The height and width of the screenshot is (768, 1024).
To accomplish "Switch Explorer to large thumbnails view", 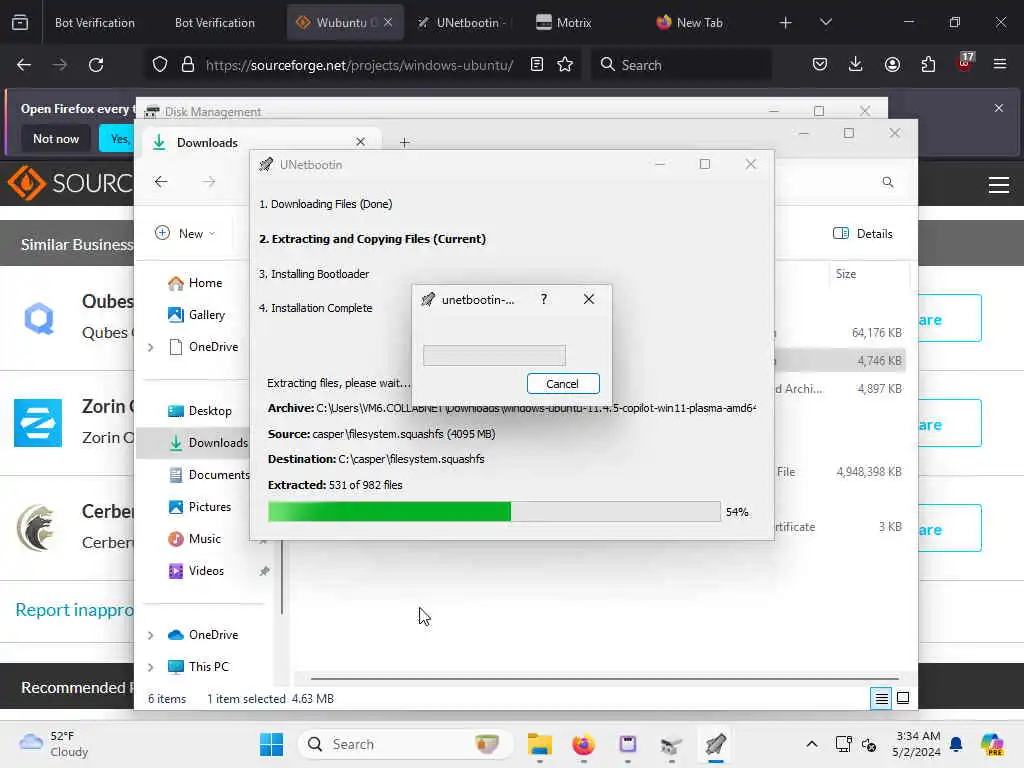I will (x=903, y=699).
